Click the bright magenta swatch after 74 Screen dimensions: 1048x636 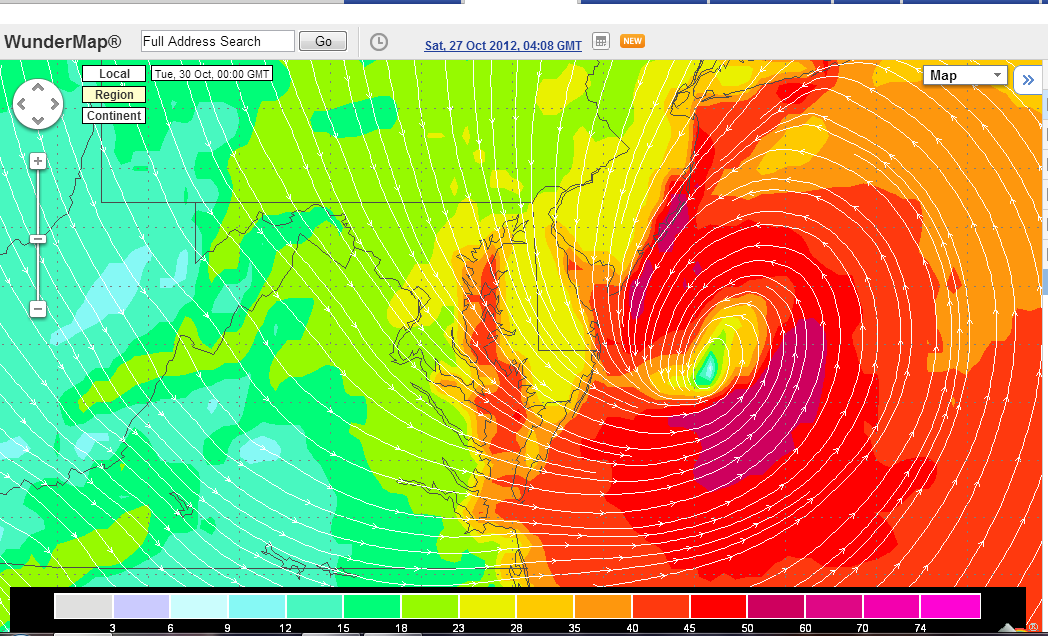pyautogui.click(x=950, y=606)
